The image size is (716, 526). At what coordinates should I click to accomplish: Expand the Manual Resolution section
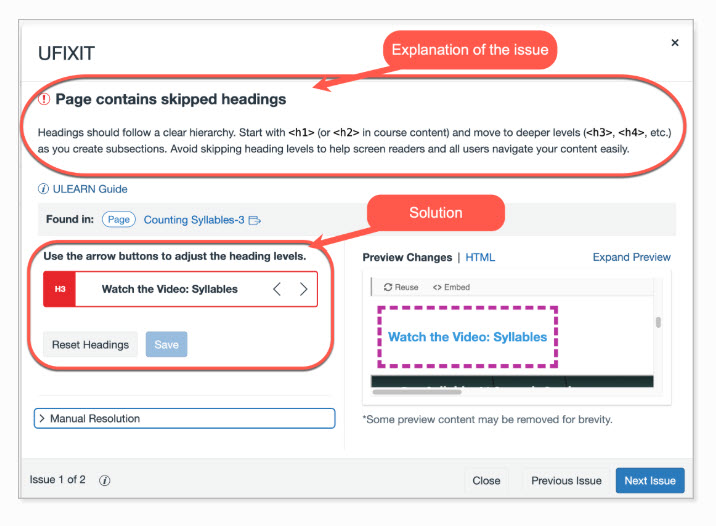[x=184, y=418]
